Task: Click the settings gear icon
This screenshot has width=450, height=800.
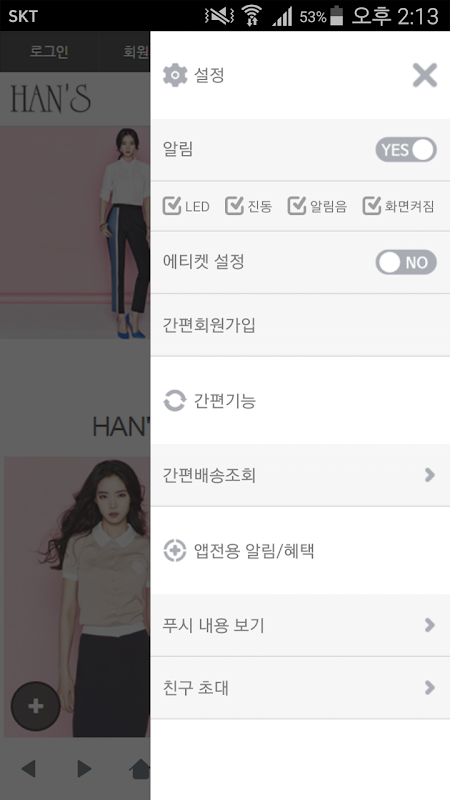Action: pos(175,76)
